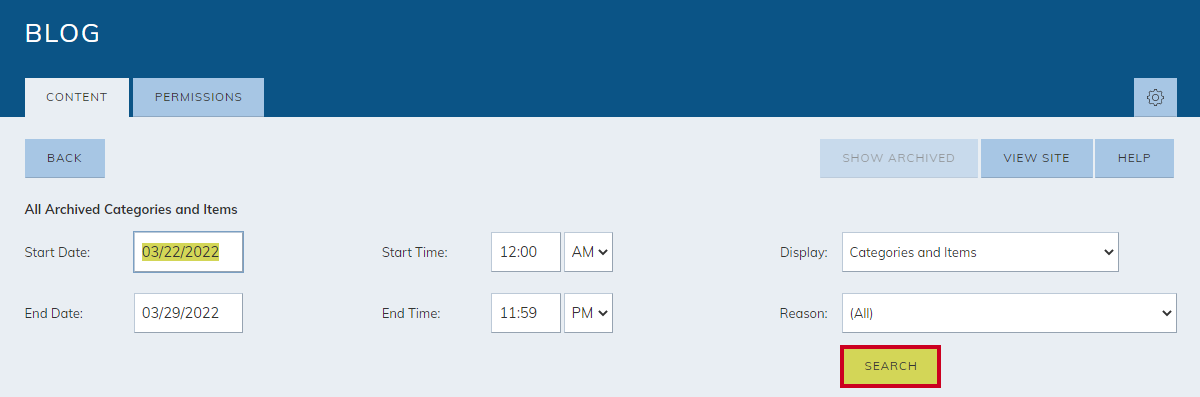The width and height of the screenshot is (1200, 397).
Task: Open the Start Time AM dropdown
Action: [x=589, y=252]
